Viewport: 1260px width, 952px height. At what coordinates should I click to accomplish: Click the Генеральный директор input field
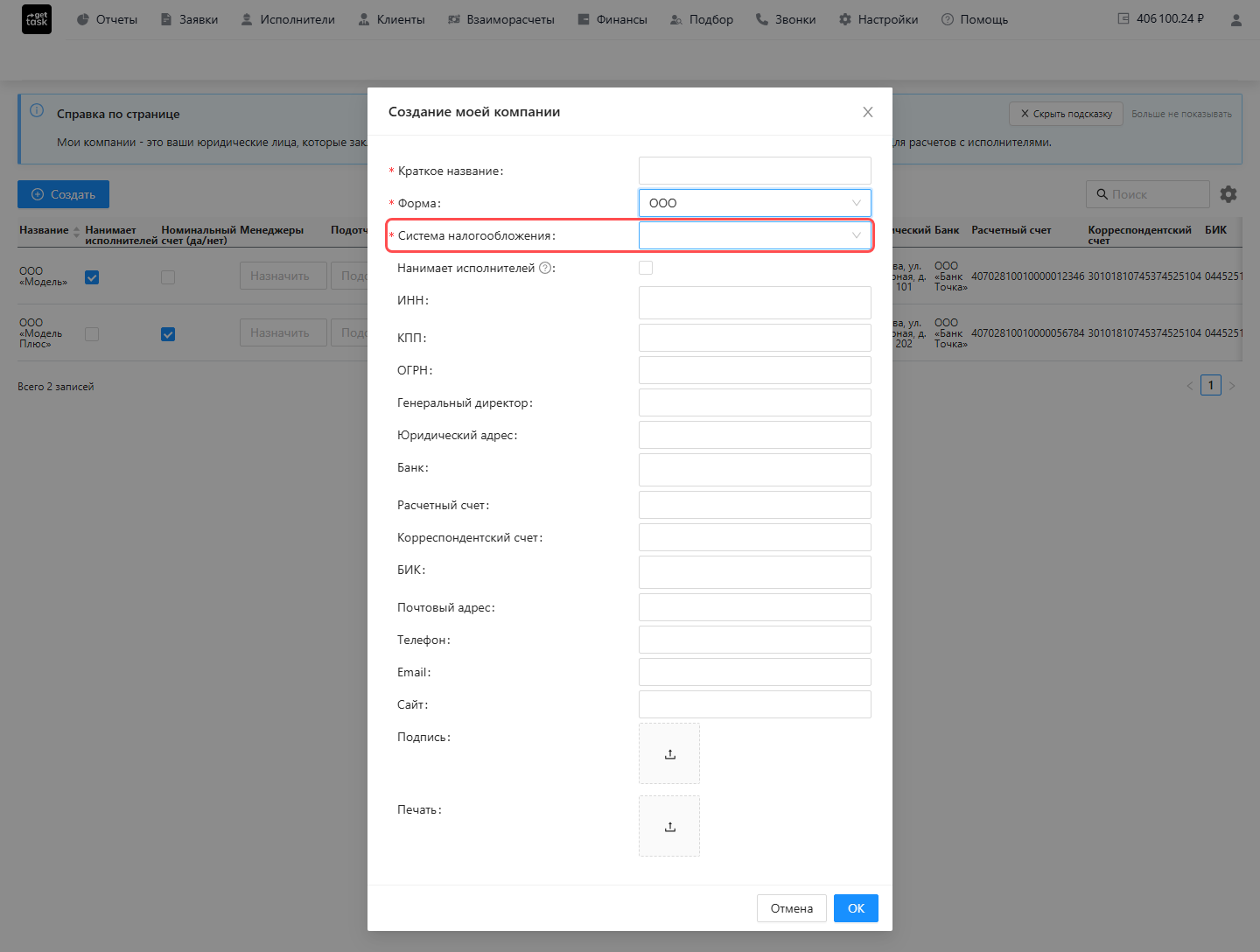click(755, 402)
